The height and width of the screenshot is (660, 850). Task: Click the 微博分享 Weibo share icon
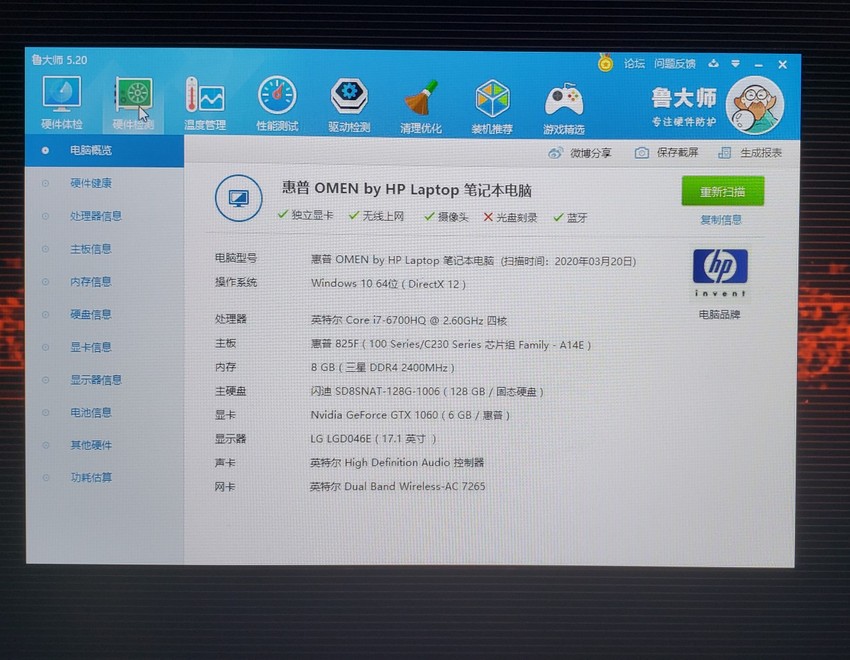555,153
